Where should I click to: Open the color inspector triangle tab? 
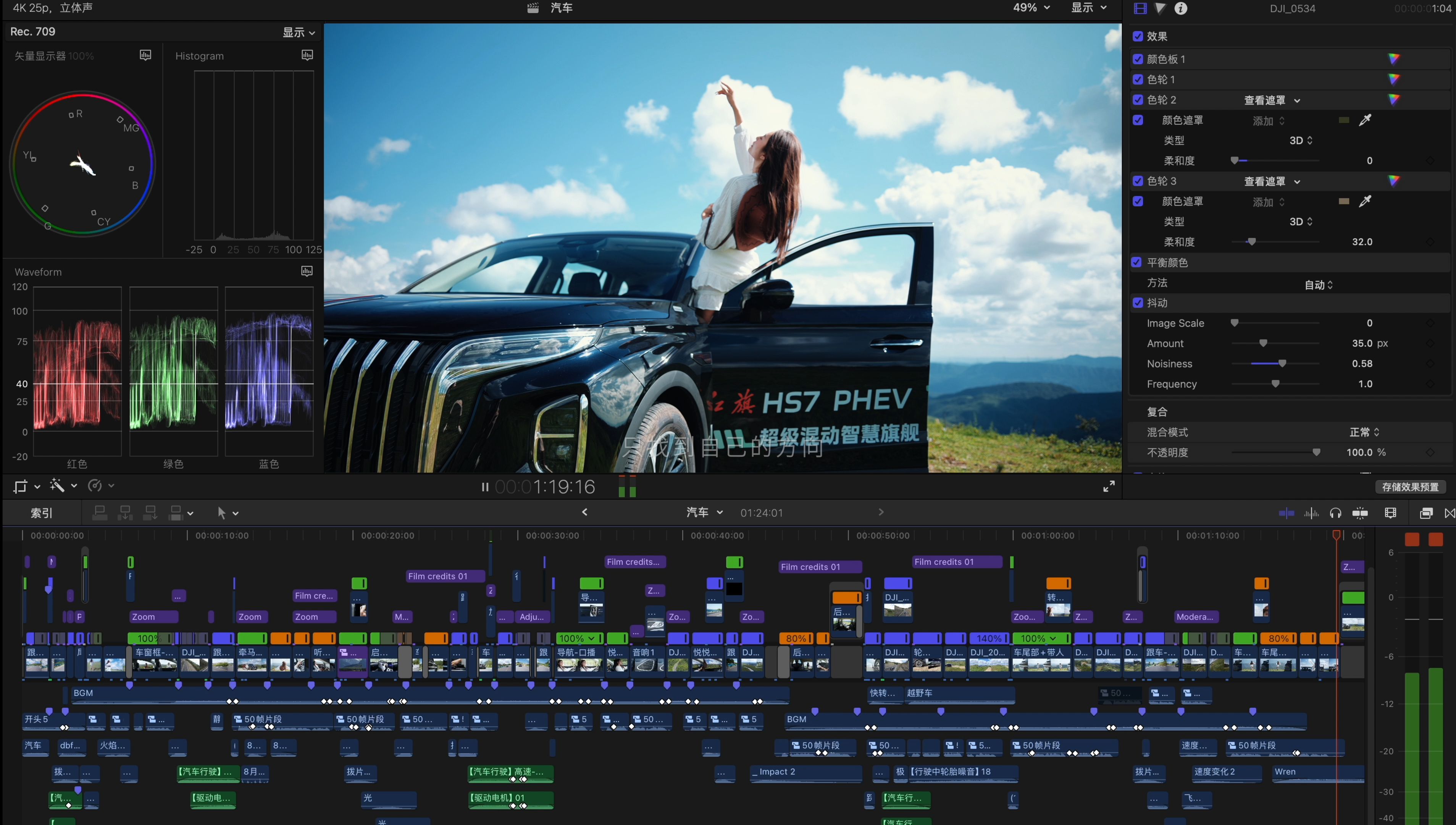(1161, 8)
